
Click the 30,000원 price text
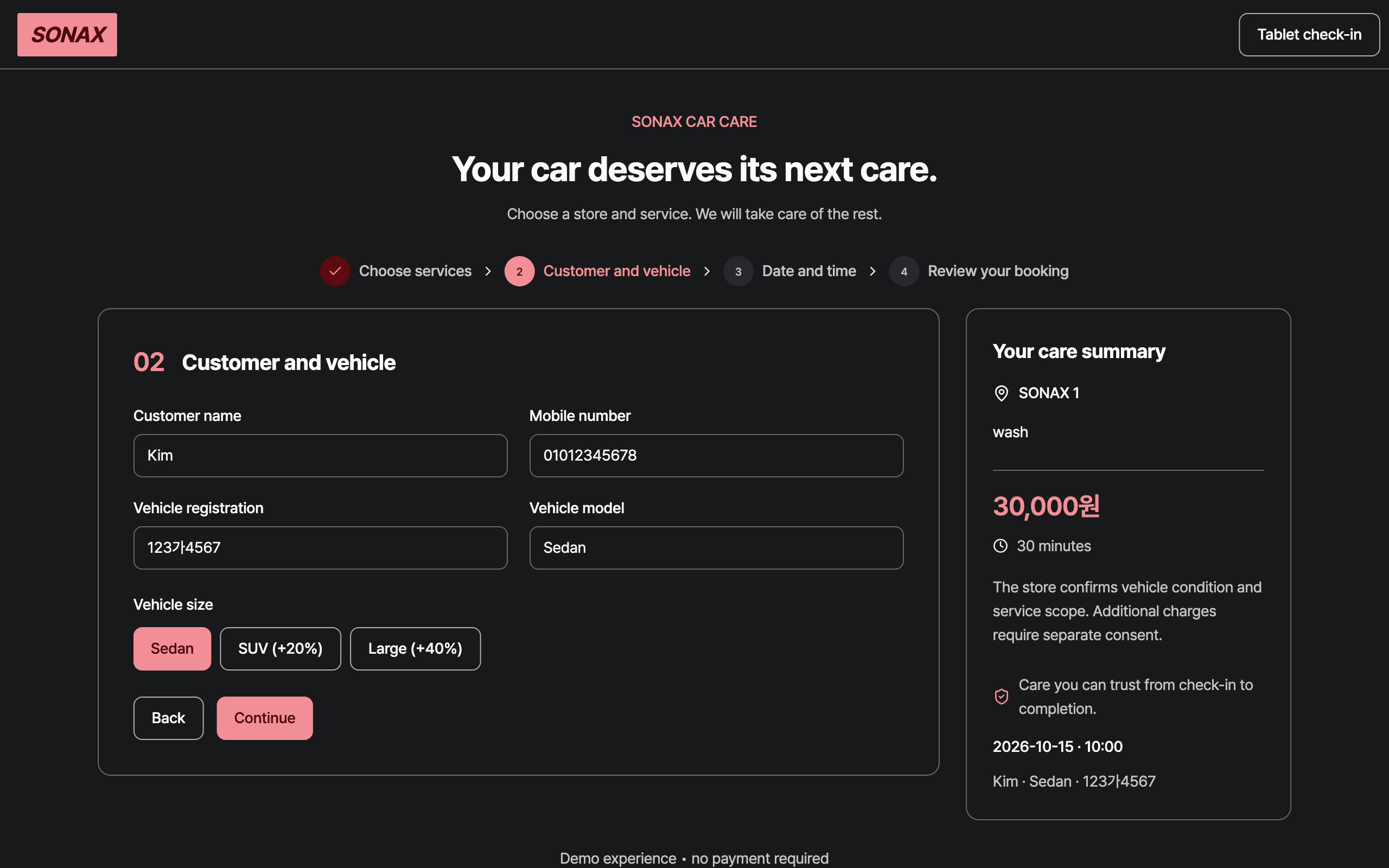(x=1046, y=506)
